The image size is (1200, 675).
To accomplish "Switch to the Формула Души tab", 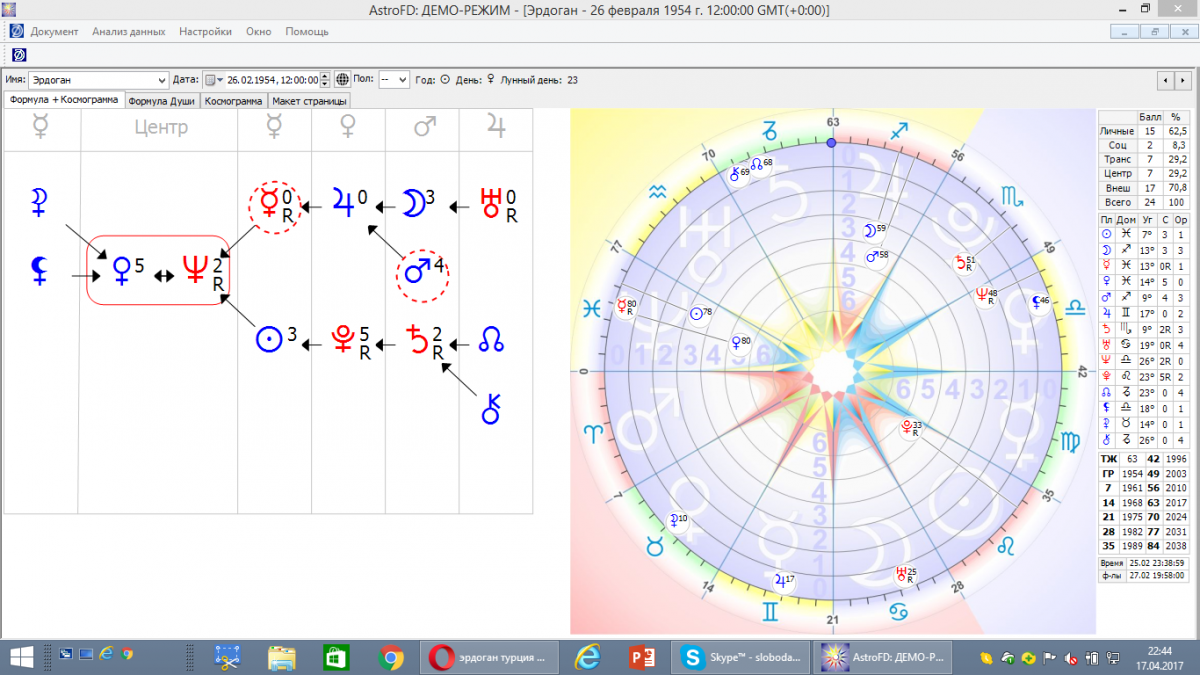I will click(162, 101).
